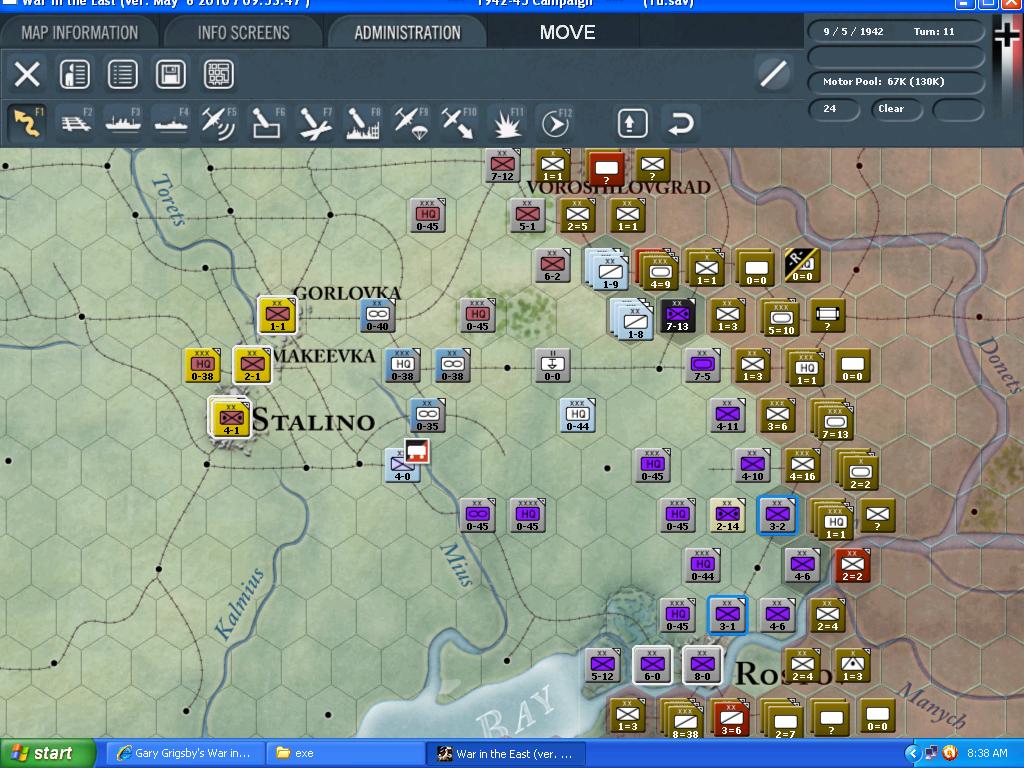Select the black 7-13 unit counter
Image resolution: width=1024 pixels, height=768 pixels.
677,315
